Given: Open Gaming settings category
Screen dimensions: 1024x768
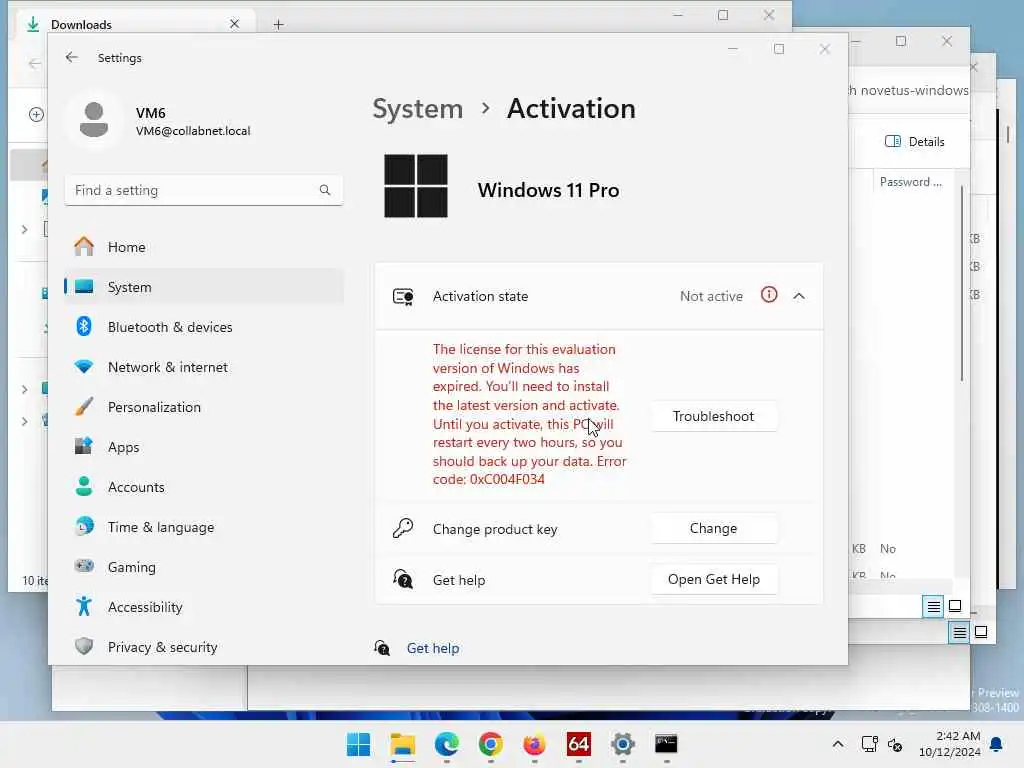Looking at the screenshot, I should click(204, 567).
